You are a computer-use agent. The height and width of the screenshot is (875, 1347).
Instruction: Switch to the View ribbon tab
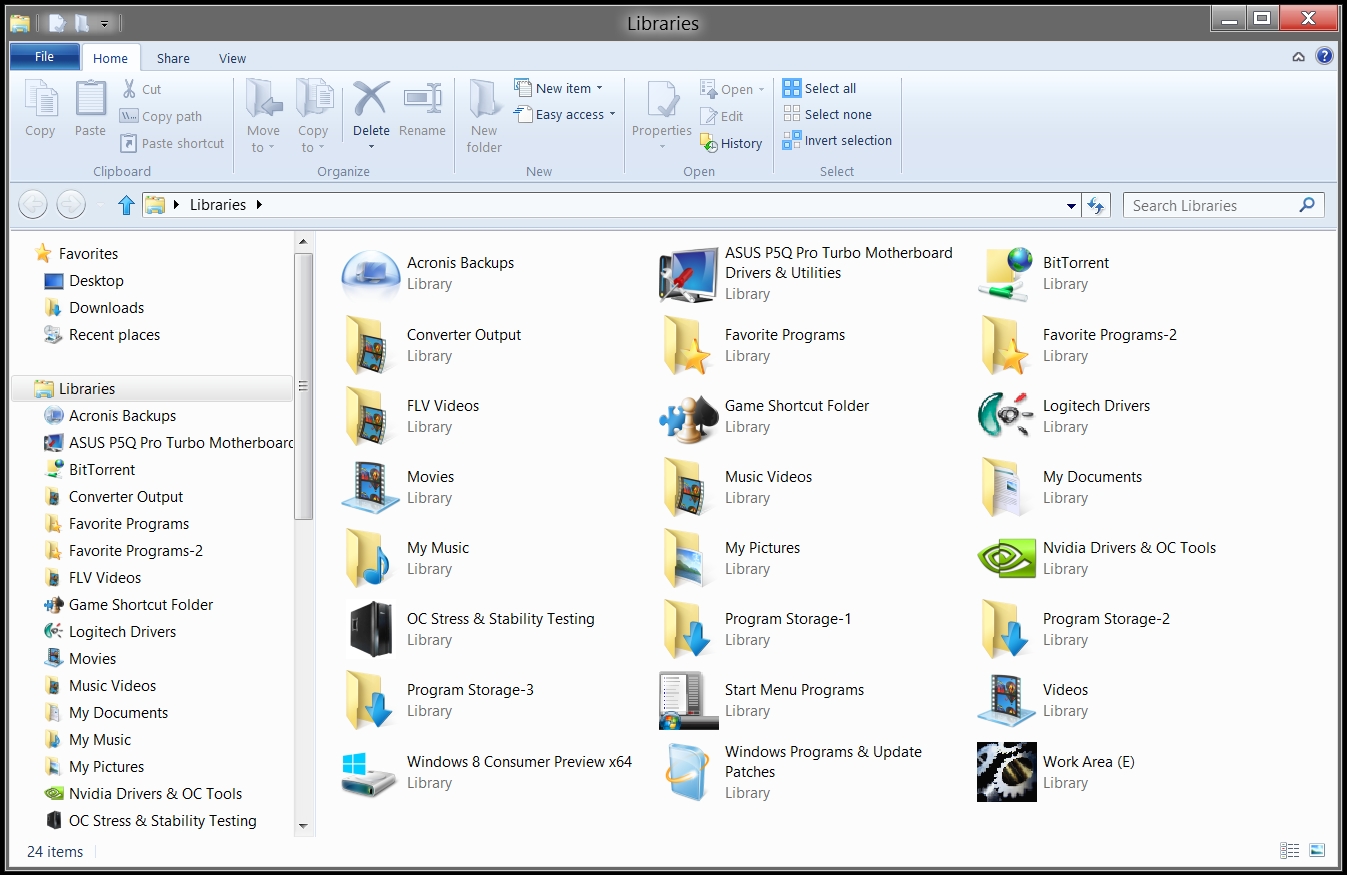tap(232, 58)
